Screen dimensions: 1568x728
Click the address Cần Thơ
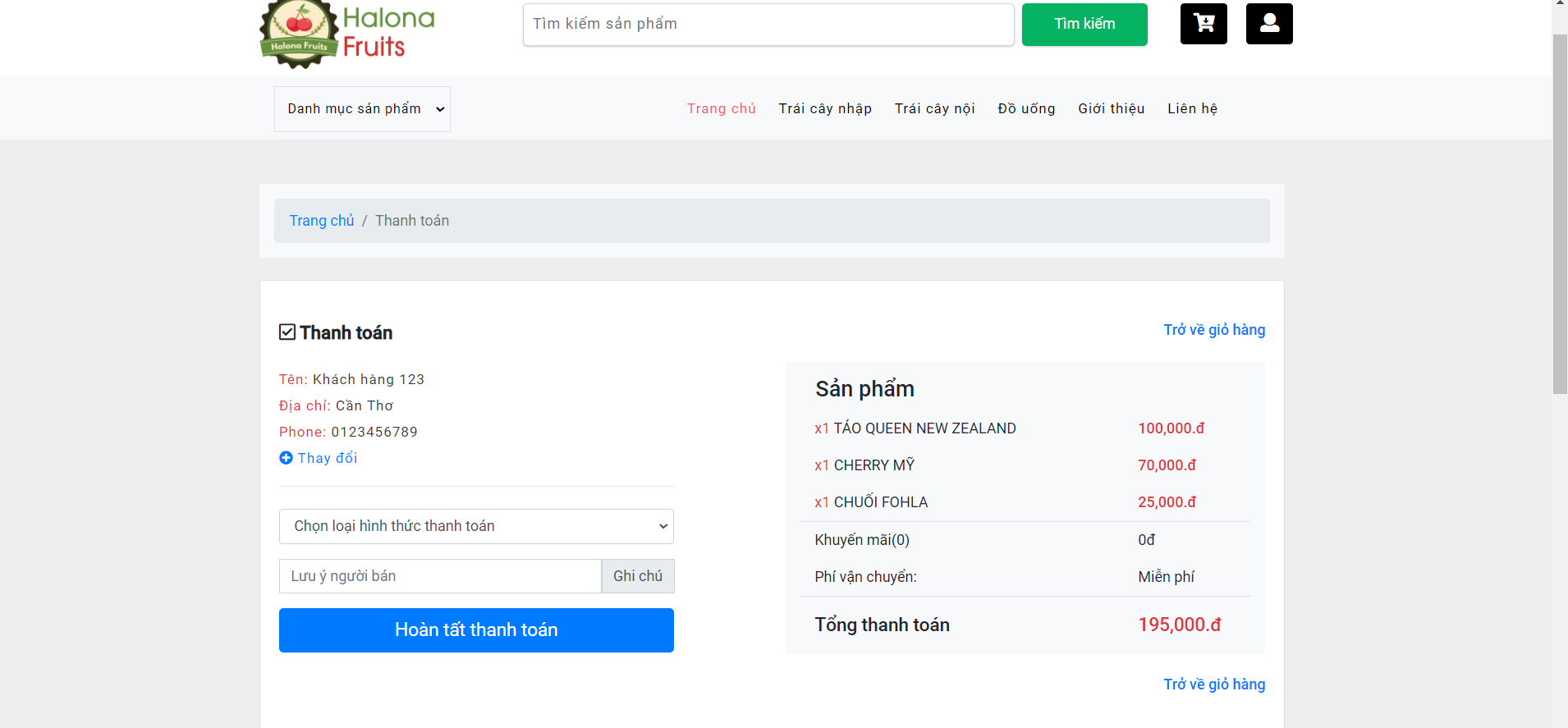pyautogui.click(x=364, y=405)
